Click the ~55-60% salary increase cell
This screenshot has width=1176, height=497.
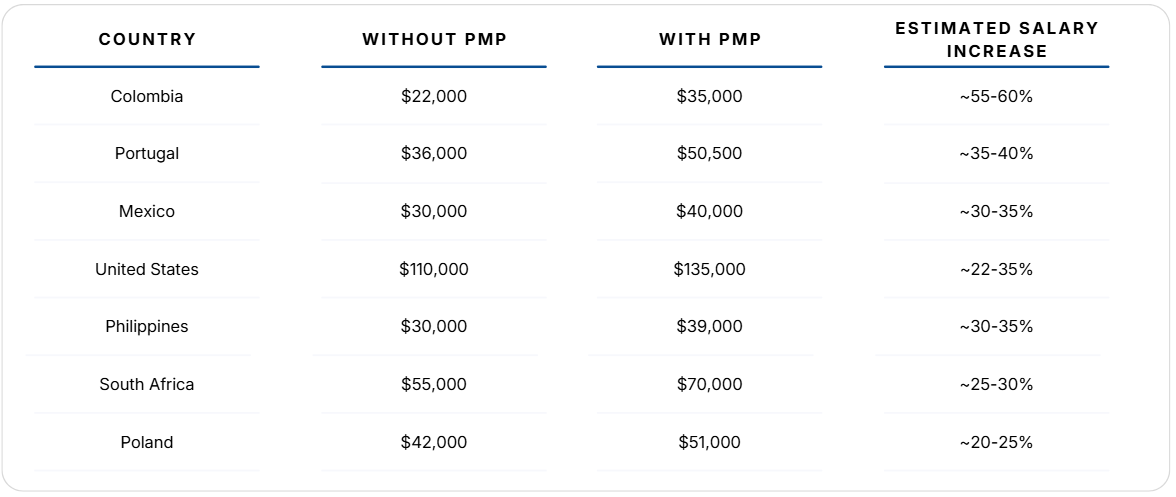[996, 96]
